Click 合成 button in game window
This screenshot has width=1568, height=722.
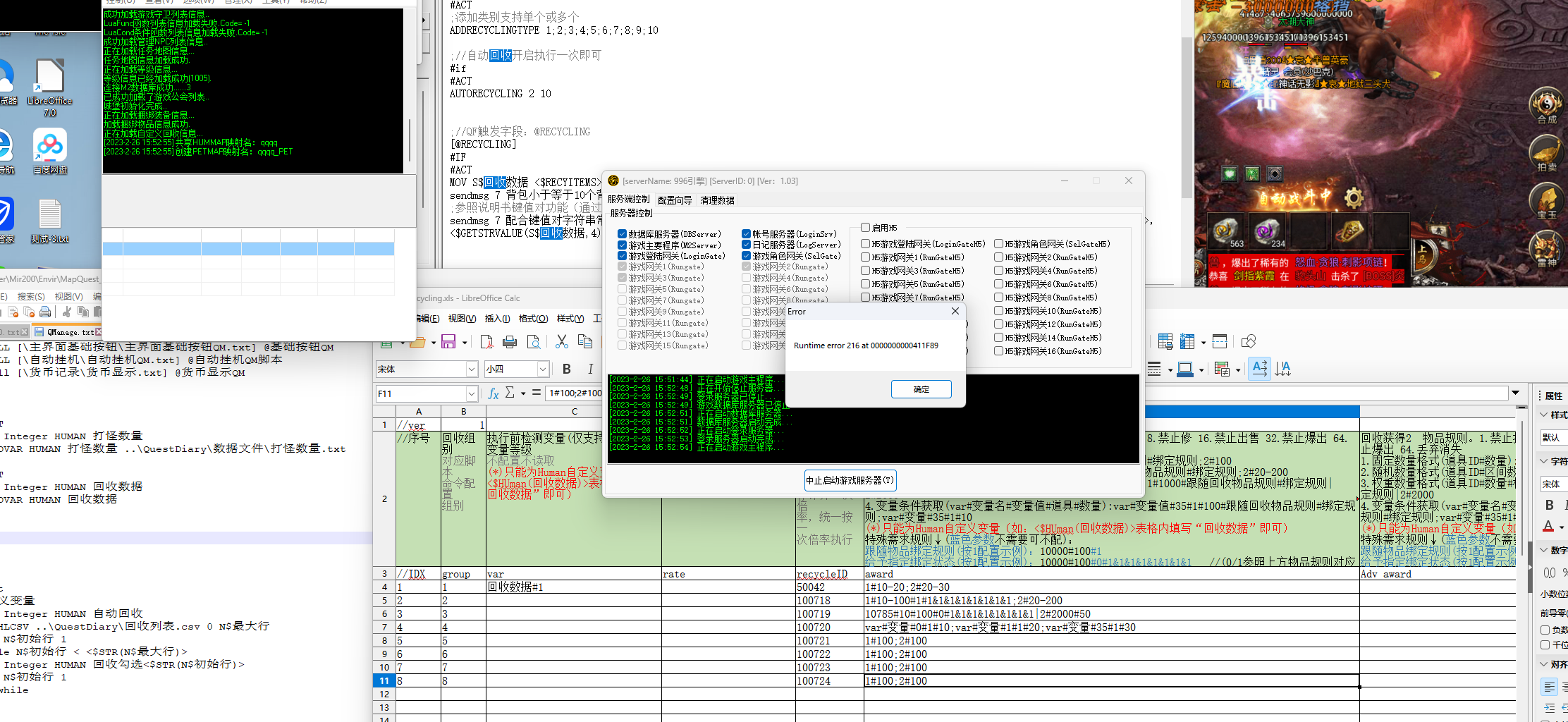click(x=1547, y=106)
